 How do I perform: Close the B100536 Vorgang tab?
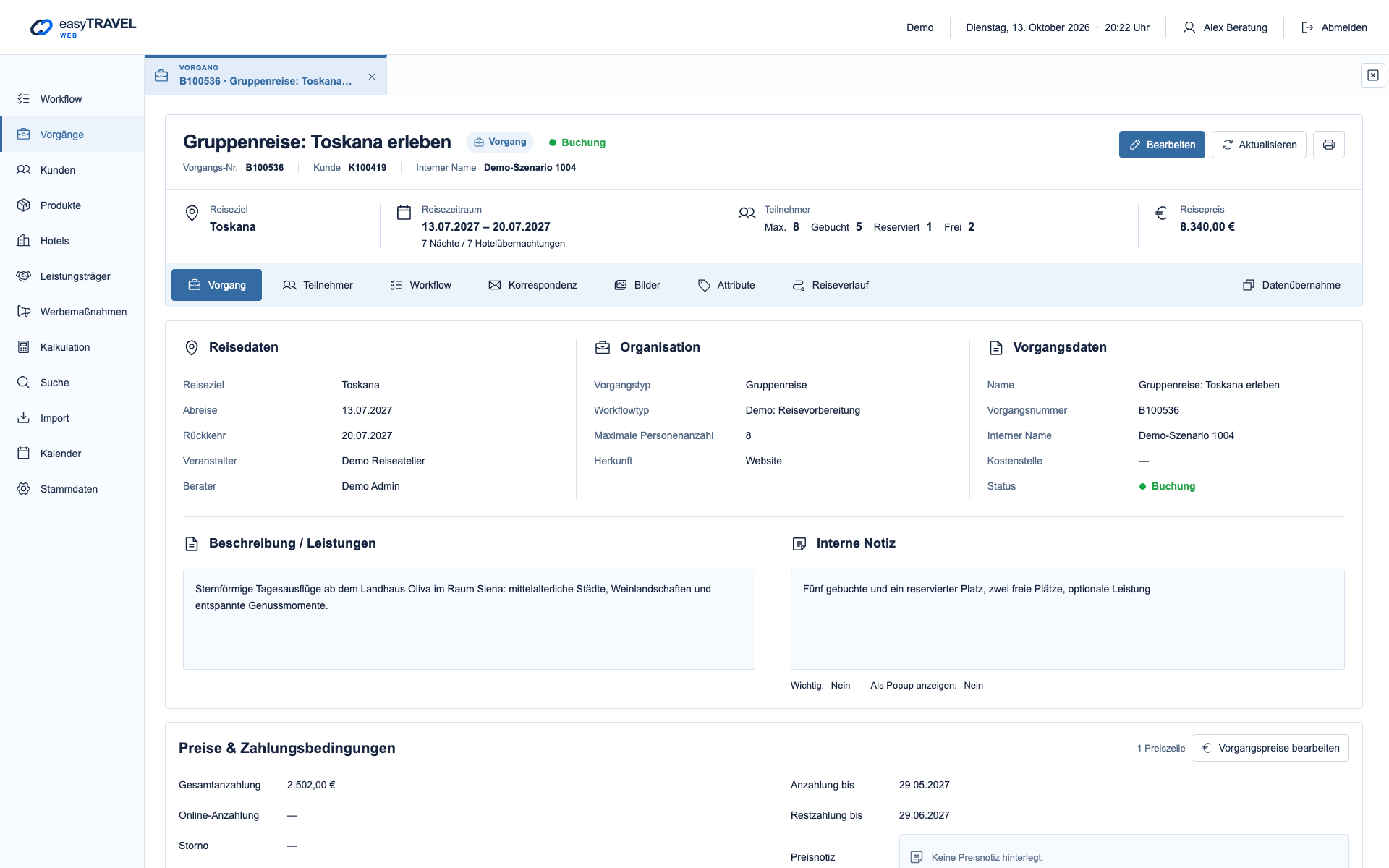click(x=372, y=77)
